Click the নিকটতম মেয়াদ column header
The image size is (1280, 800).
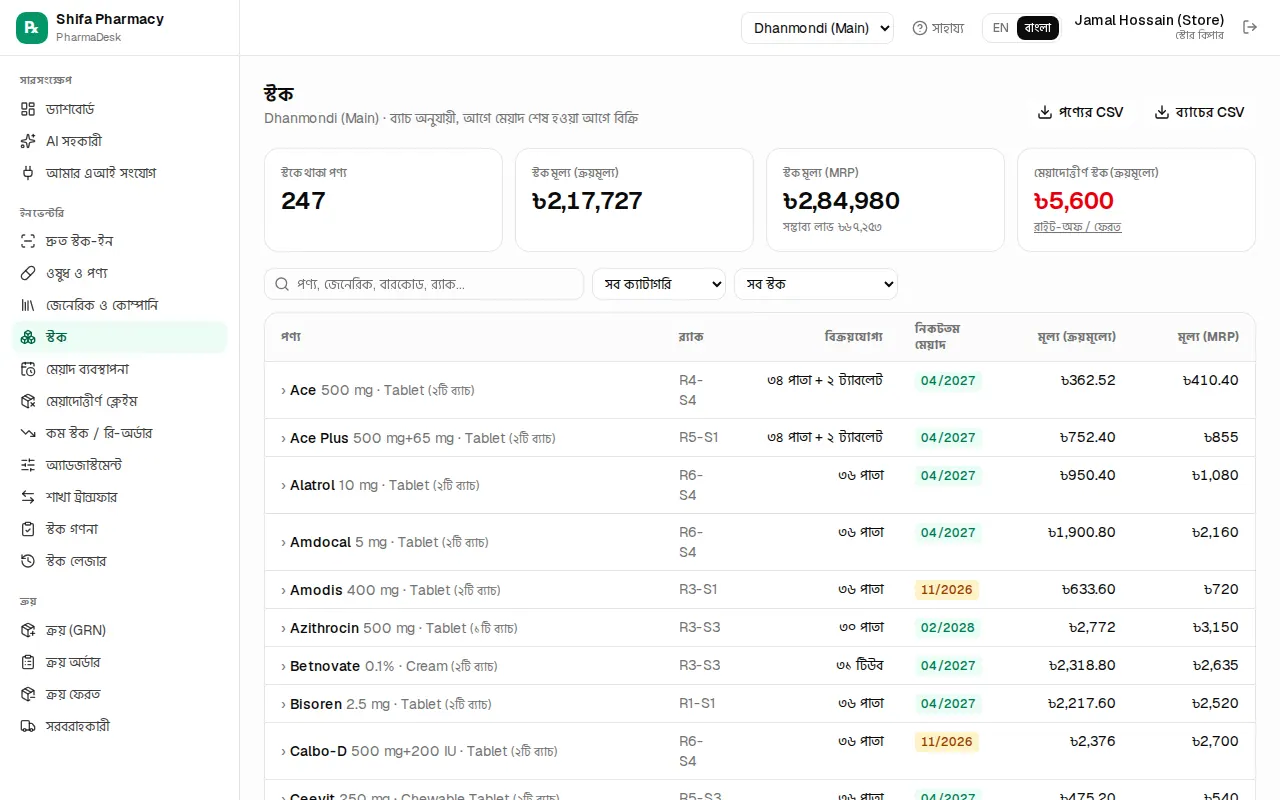pos(937,337)
